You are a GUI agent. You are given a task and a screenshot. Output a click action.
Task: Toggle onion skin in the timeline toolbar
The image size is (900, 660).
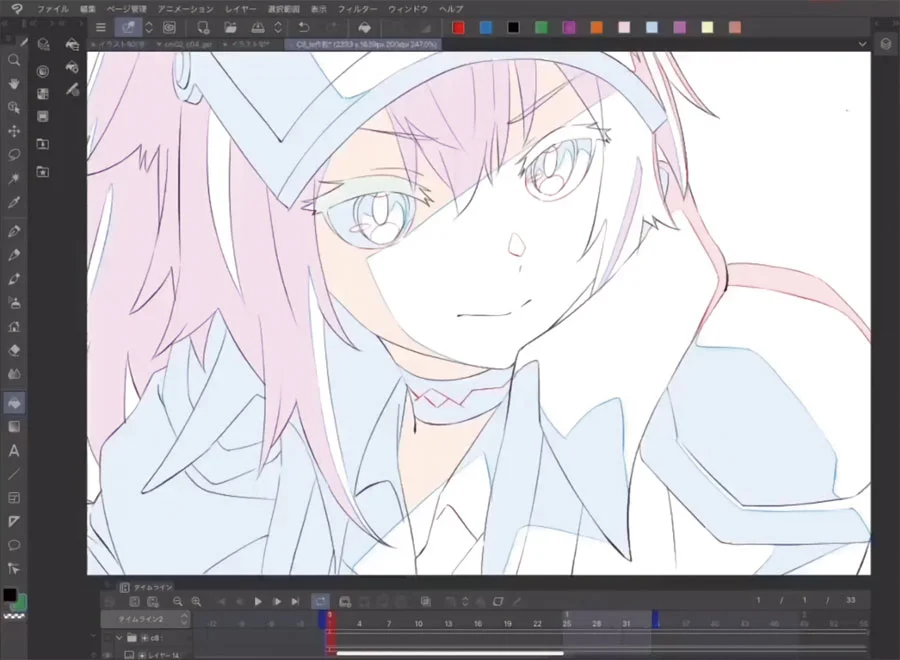(x=344, y=602)
